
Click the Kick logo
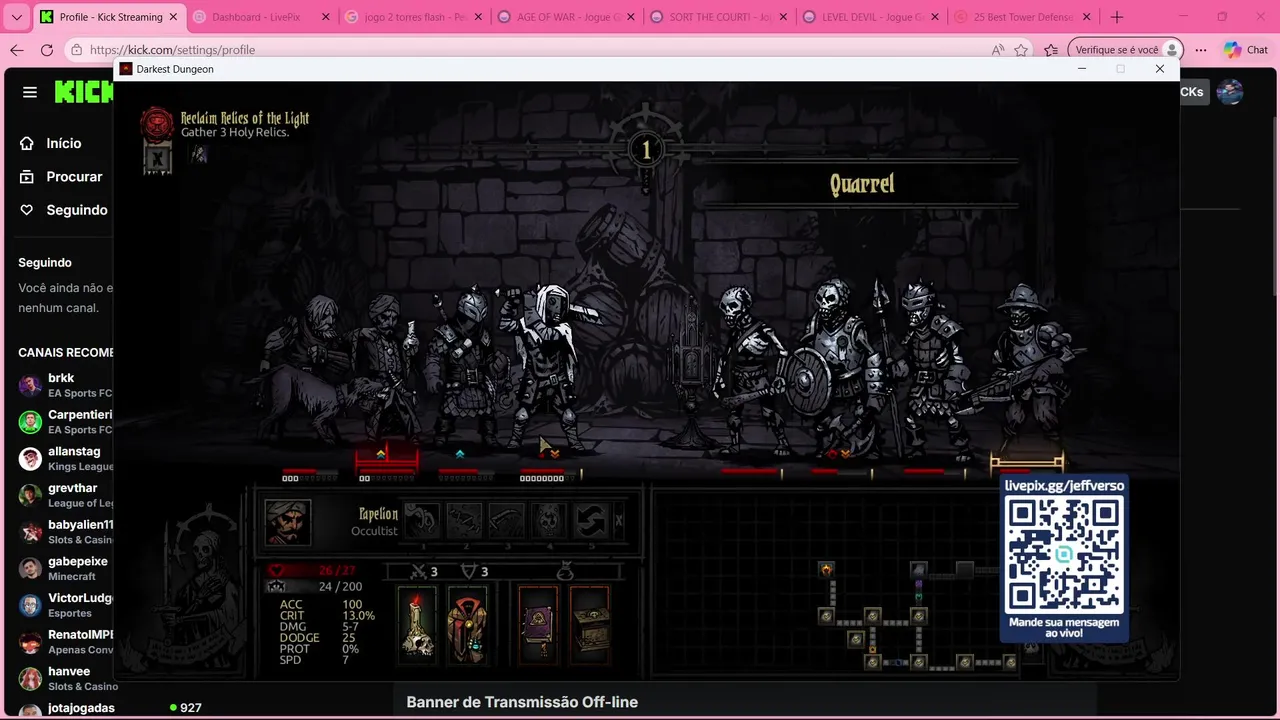coord(84,92)
